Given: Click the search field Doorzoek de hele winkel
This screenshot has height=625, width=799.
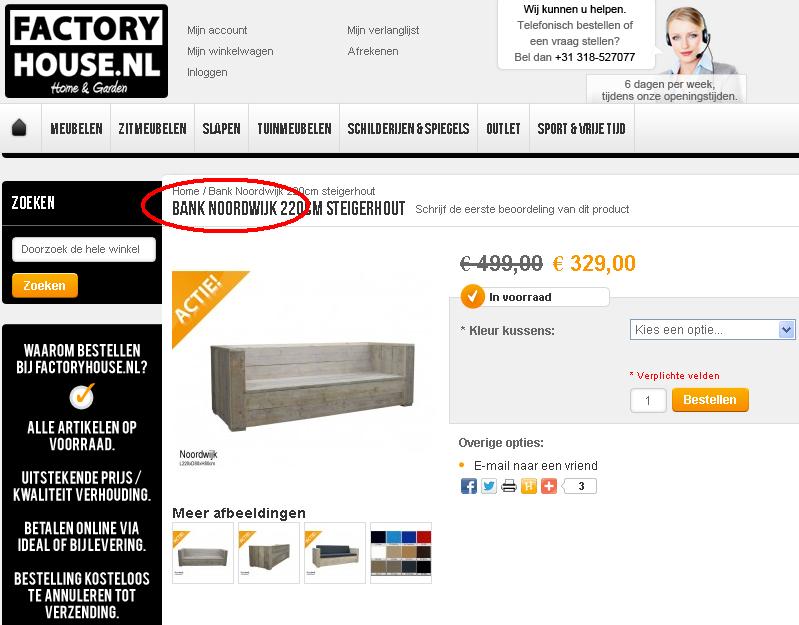Looking at the screenshot, I should click(84, 249).
